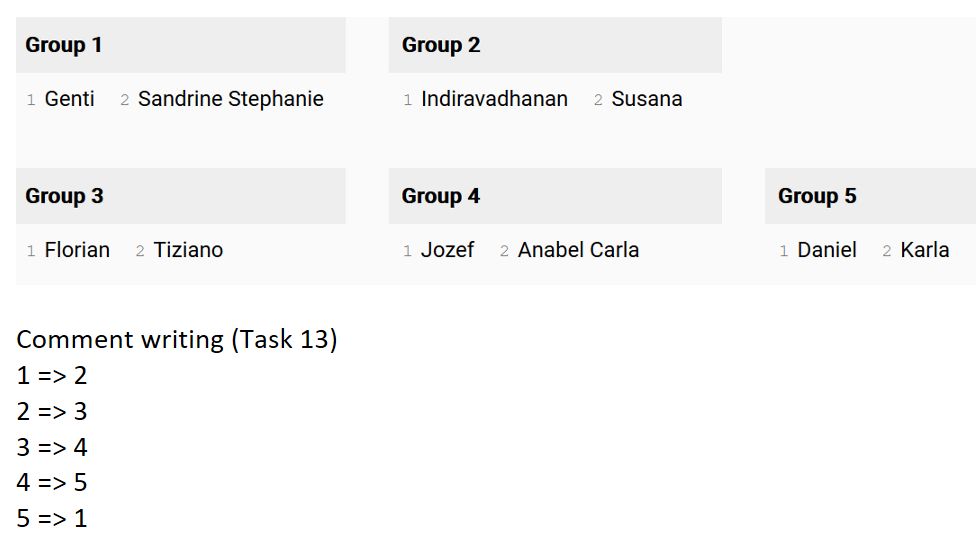Screen dimensions: 980x544
Task: Click the "1 => 2" mapping line
Action: (52, 376)
